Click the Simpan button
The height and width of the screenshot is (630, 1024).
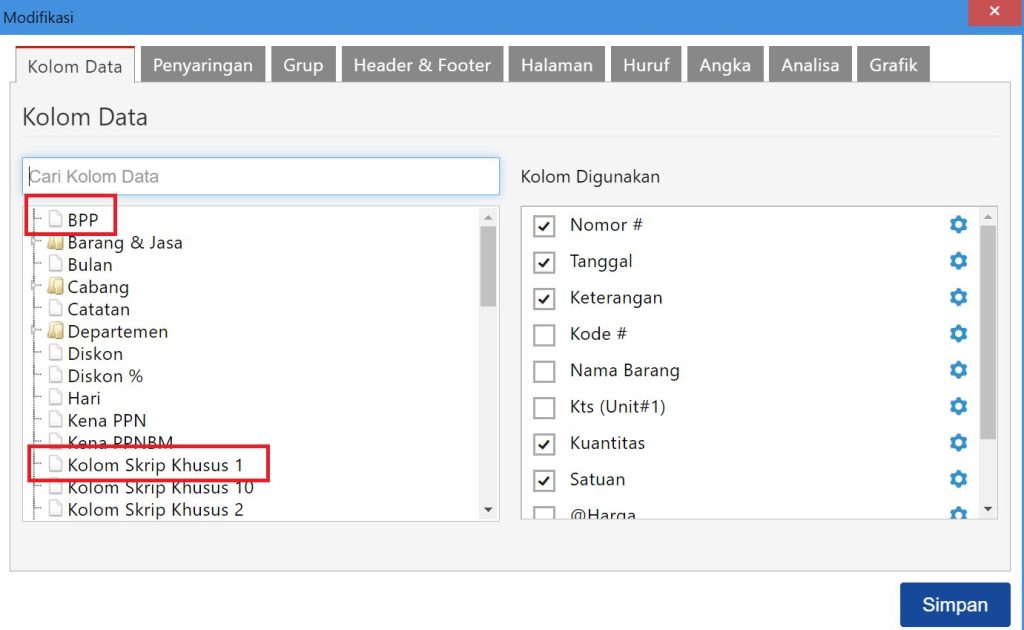[955, 604]
